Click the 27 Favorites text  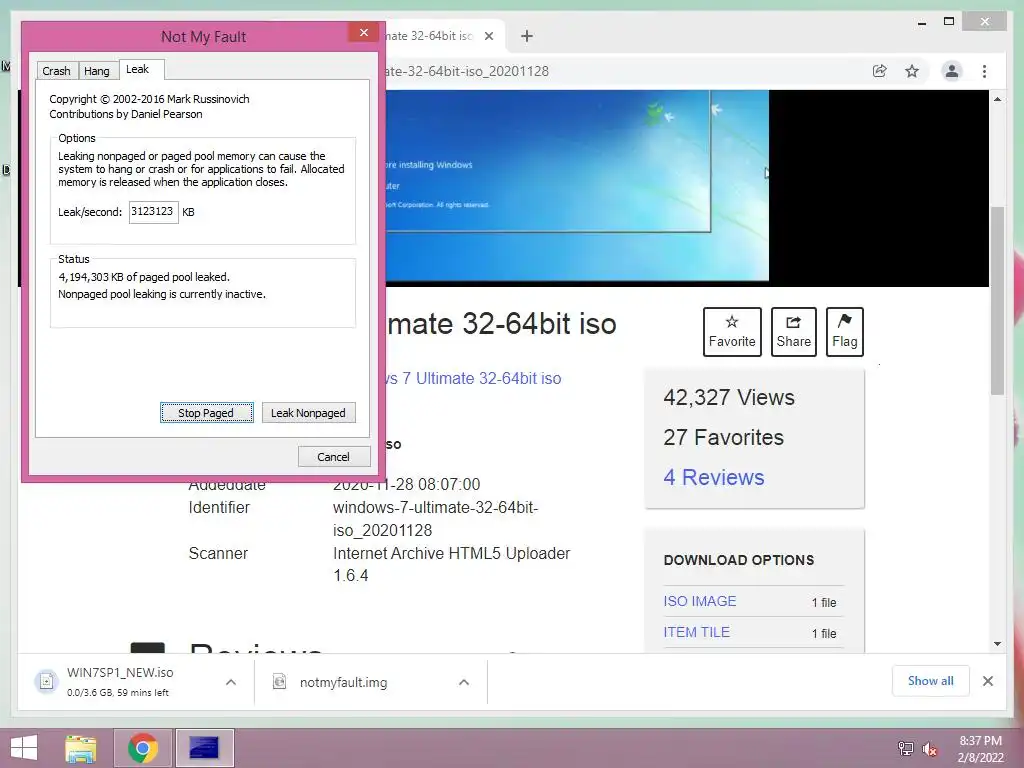click(724, 437)
